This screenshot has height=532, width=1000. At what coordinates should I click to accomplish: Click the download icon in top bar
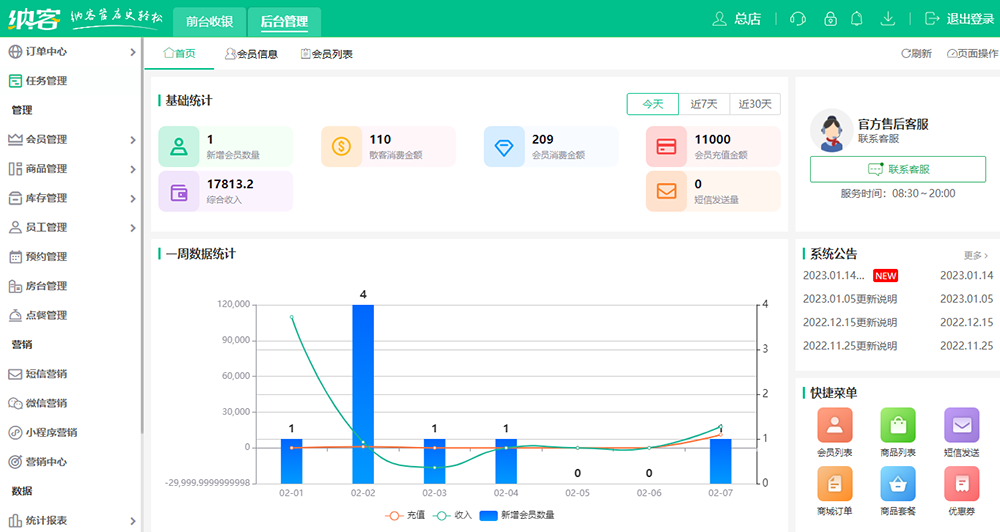pos(887,19)
